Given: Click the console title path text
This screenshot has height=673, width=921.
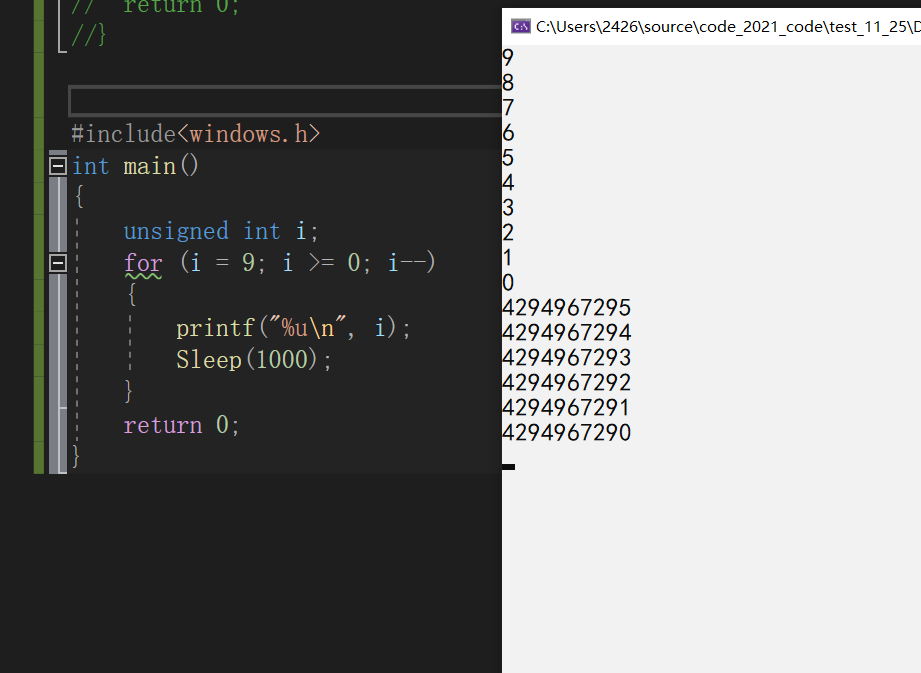Looking at the screenshot, I should 728,27.
